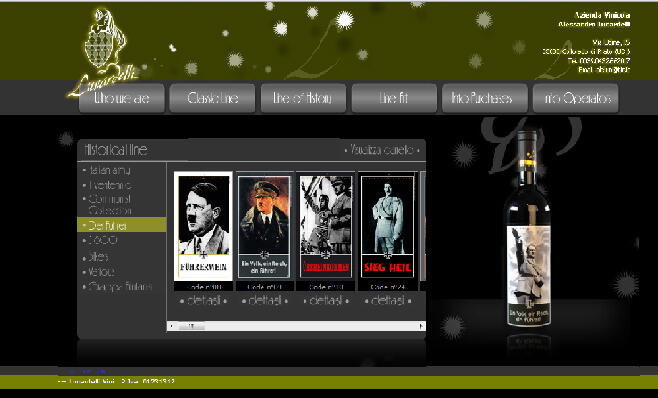Image resolution: width=658 pixels, height=398 pixels.
Task: Click the glowing Lunardelli logo crest
Action: (x=104, y=50)
